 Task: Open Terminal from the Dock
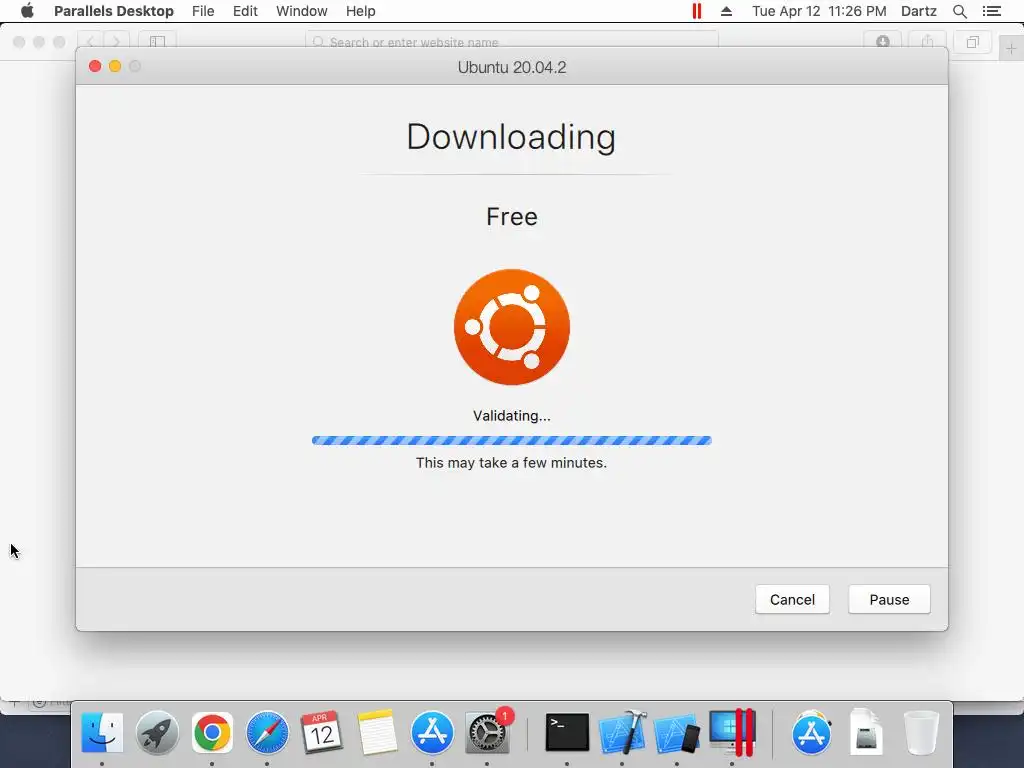tap(567, 732)
